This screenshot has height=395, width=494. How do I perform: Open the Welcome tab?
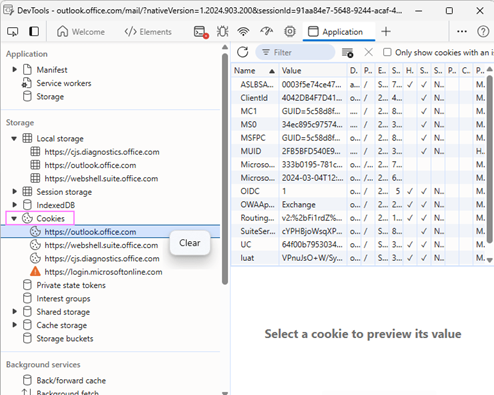point(81,32)
